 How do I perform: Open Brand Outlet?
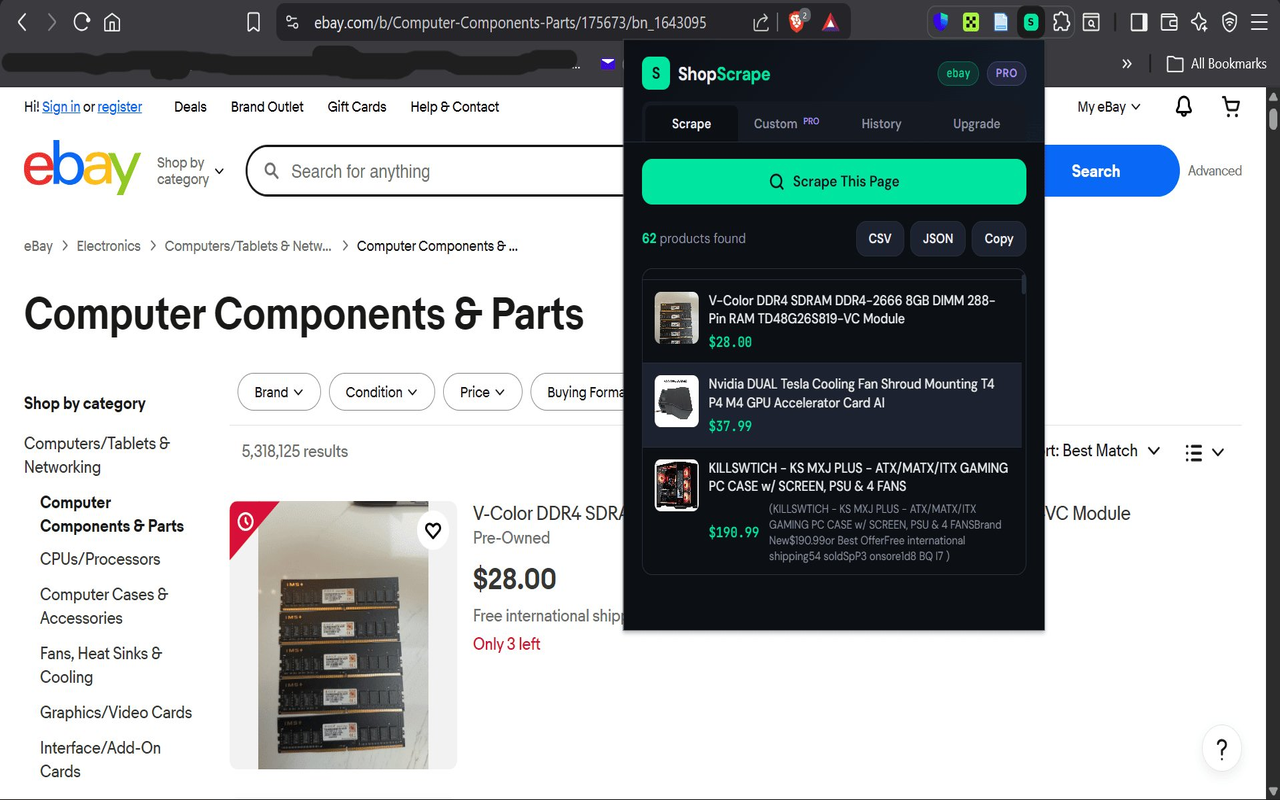(267, 107)
